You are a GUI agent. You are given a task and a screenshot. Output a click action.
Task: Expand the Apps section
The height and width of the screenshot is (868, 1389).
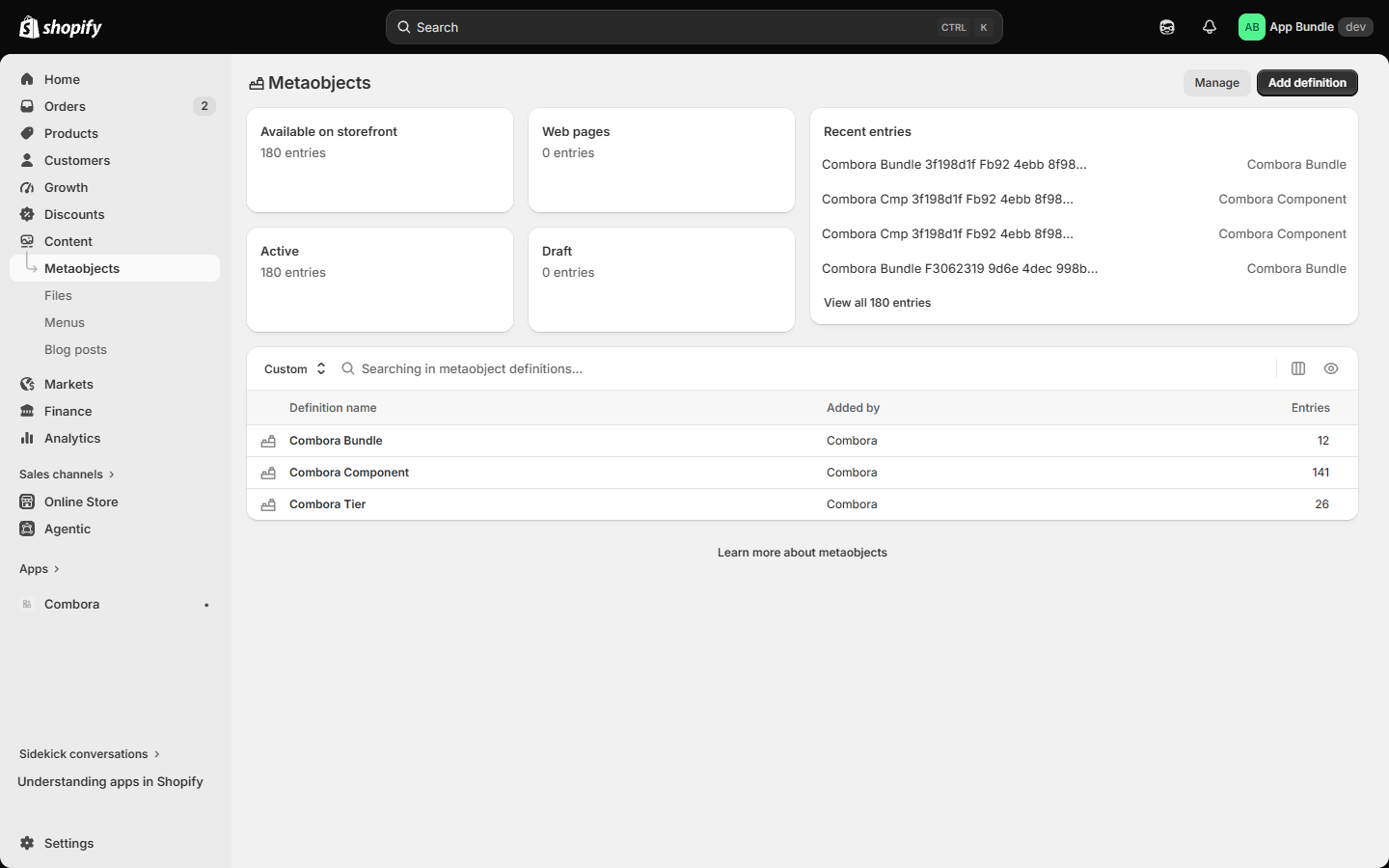point(40,569)
